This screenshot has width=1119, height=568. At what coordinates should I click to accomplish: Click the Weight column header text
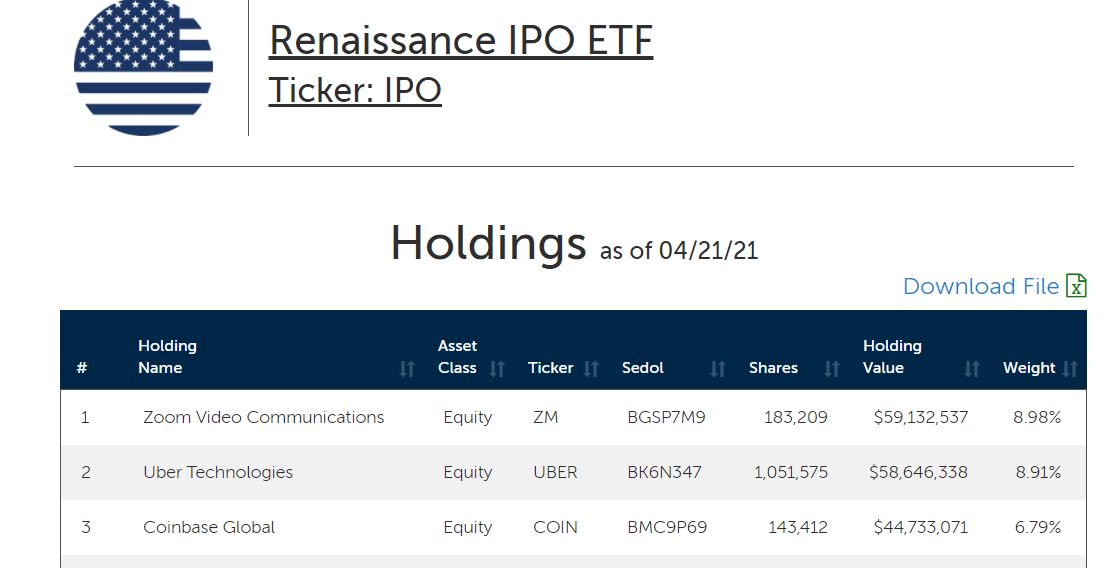click(x=1029, y=368)
